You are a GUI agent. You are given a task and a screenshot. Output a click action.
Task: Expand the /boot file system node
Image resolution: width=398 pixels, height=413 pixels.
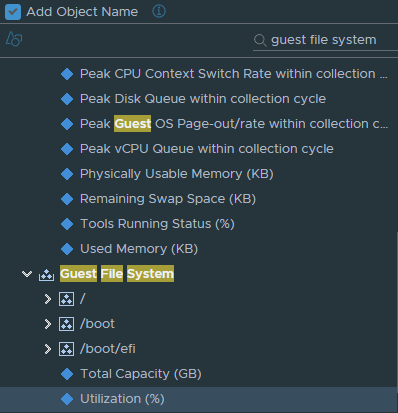point(48,324)
